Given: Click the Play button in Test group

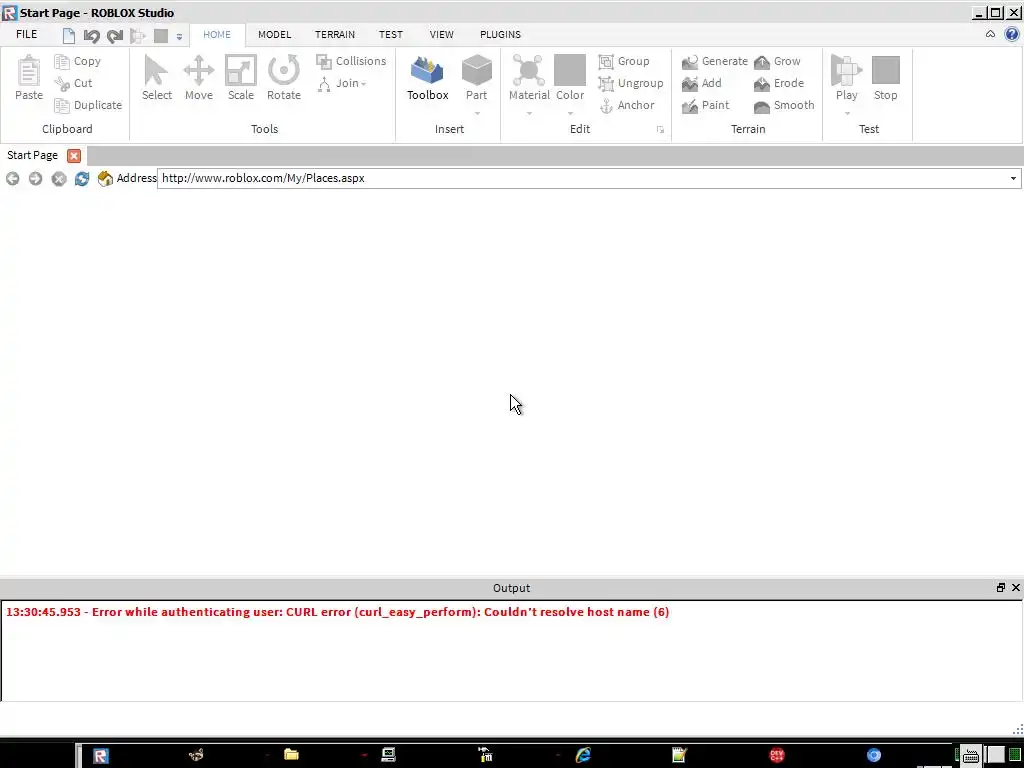Looking at the screenshot, I should tap(846, 78).
